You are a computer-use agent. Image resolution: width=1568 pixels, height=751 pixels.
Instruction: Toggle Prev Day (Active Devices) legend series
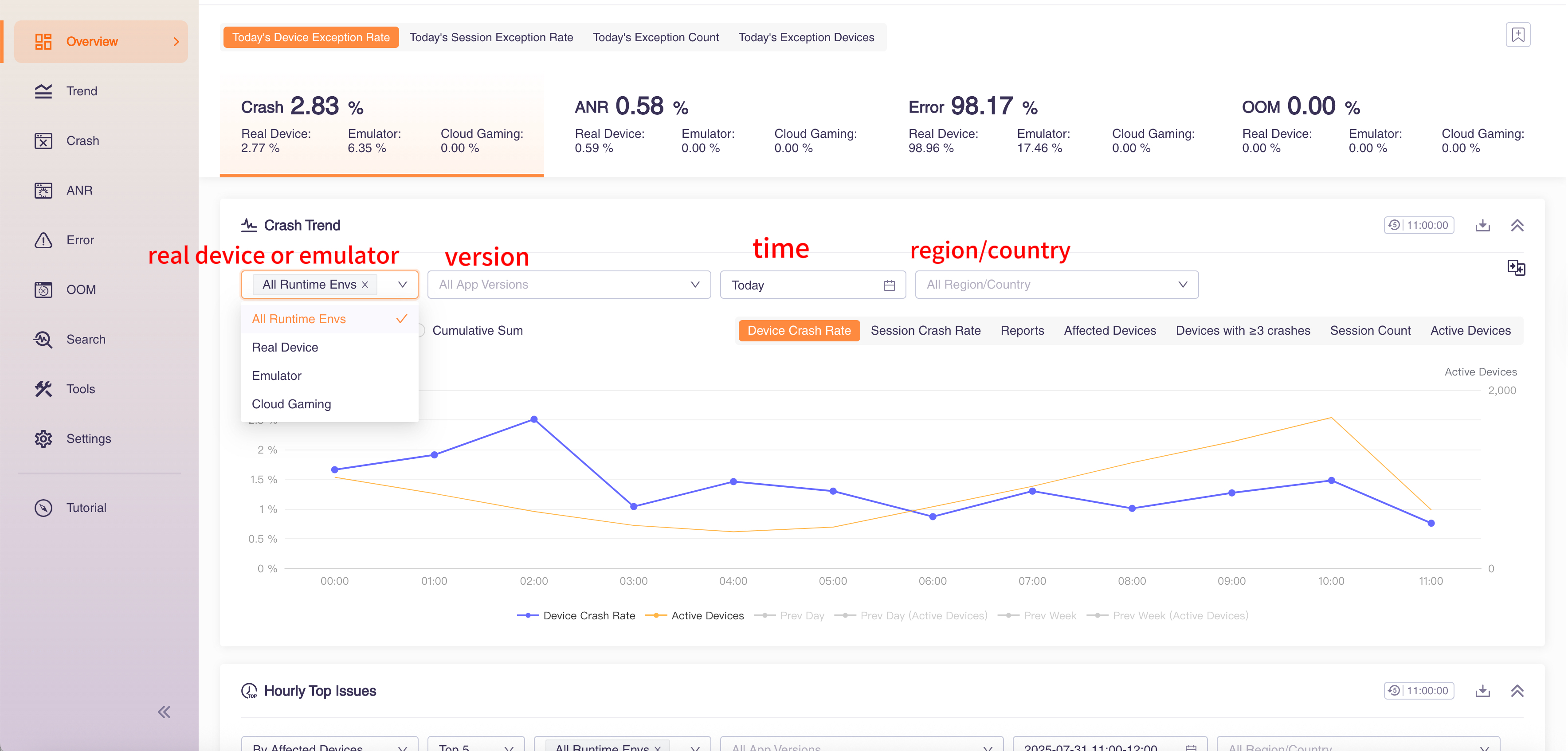coord(911,616)
